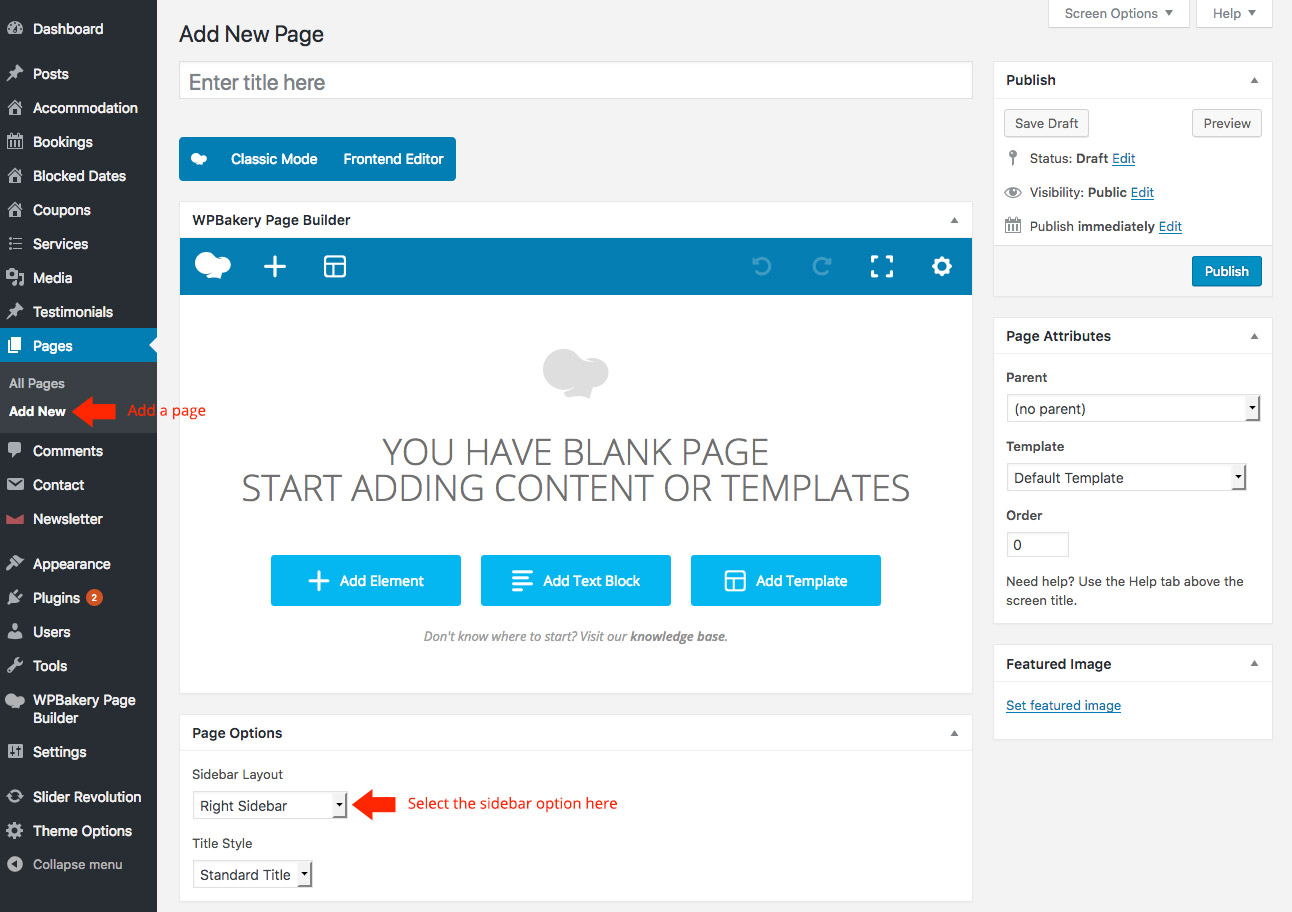Image resolution: width=1292 pixels, height=912 pixels.
Task: Click the blue Publish button
Action: tap(1226, 271)
